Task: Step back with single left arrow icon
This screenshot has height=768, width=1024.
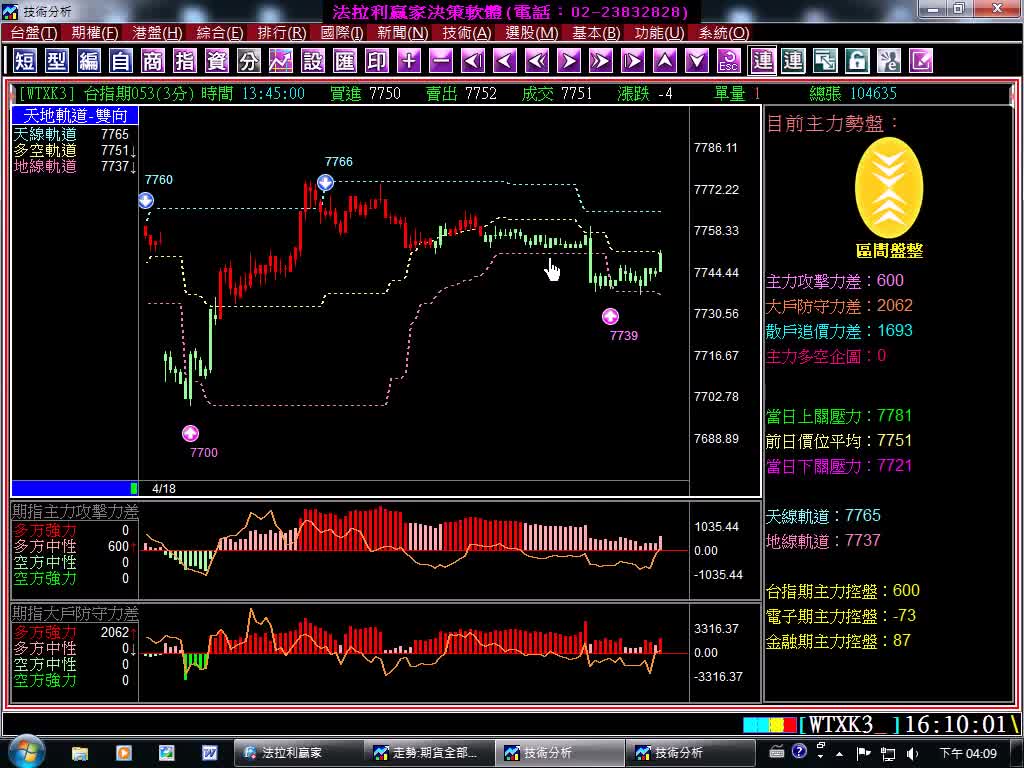Action: 505,61
